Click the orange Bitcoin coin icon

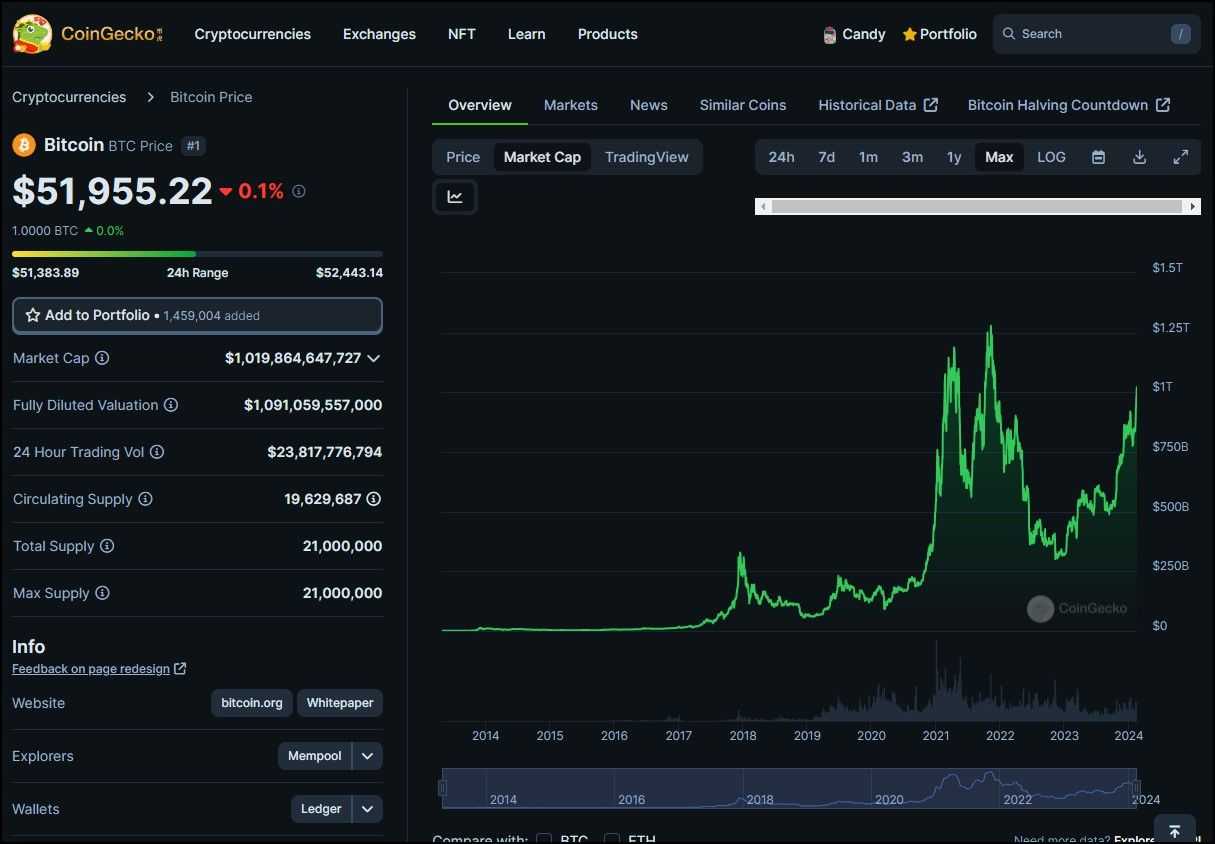click(24, 145)
